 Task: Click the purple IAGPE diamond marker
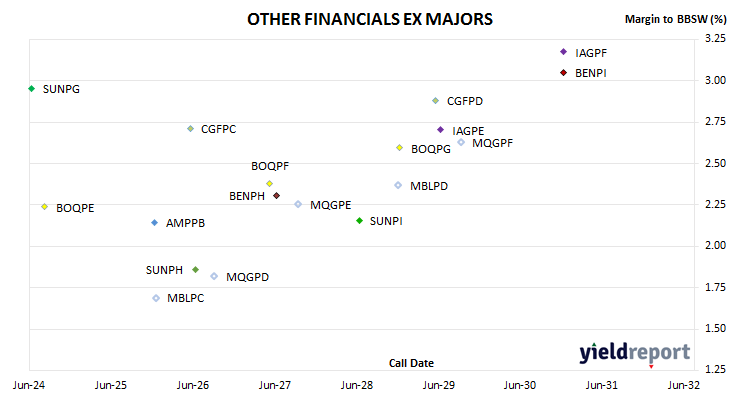[x=440, y=130]
